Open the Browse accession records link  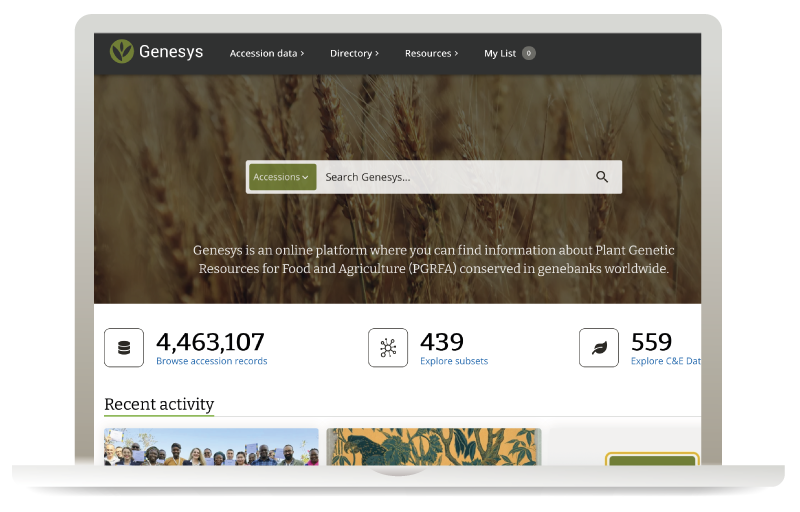click(x=211, y=361)
